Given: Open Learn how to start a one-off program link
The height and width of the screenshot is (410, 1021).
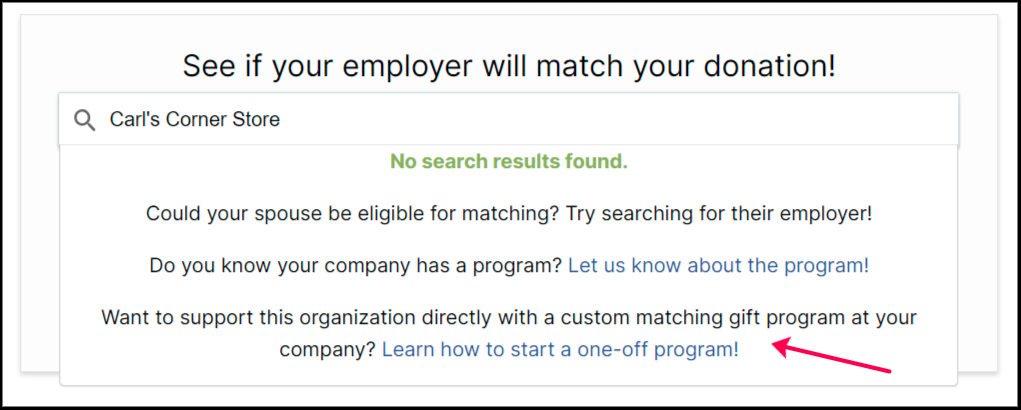Looking at the screenshot, I should click(560, 349).
